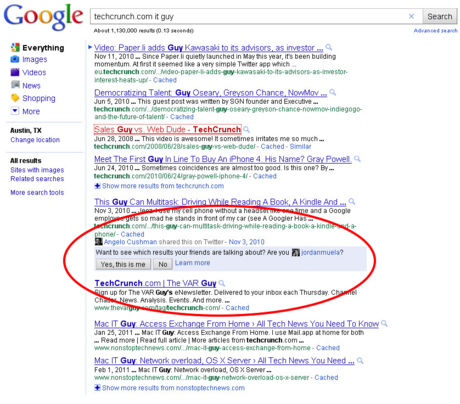
Task: Preview magnifier for Network overload OS X result
Action: (x=360, y=361)
